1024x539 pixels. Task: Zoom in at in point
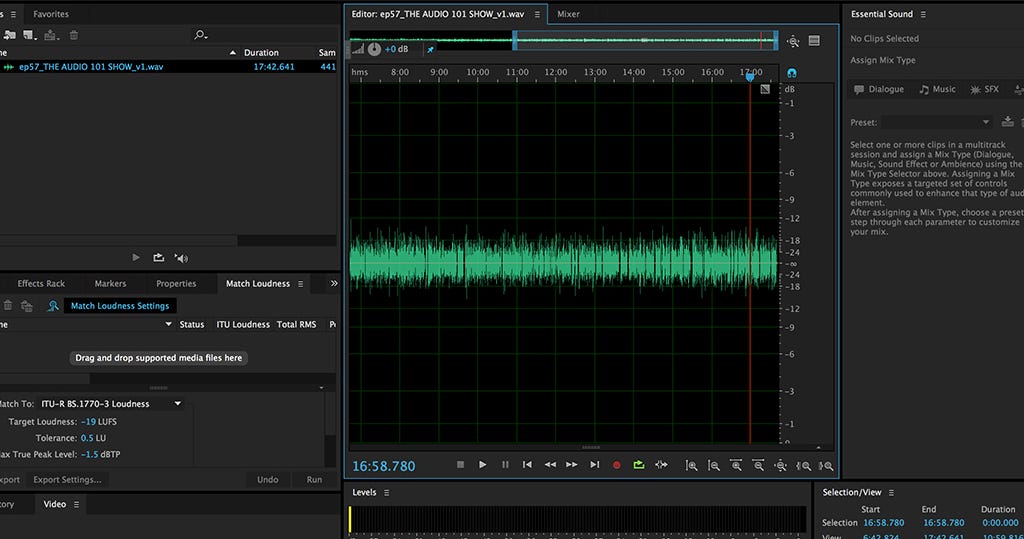[x=803, y=465]
